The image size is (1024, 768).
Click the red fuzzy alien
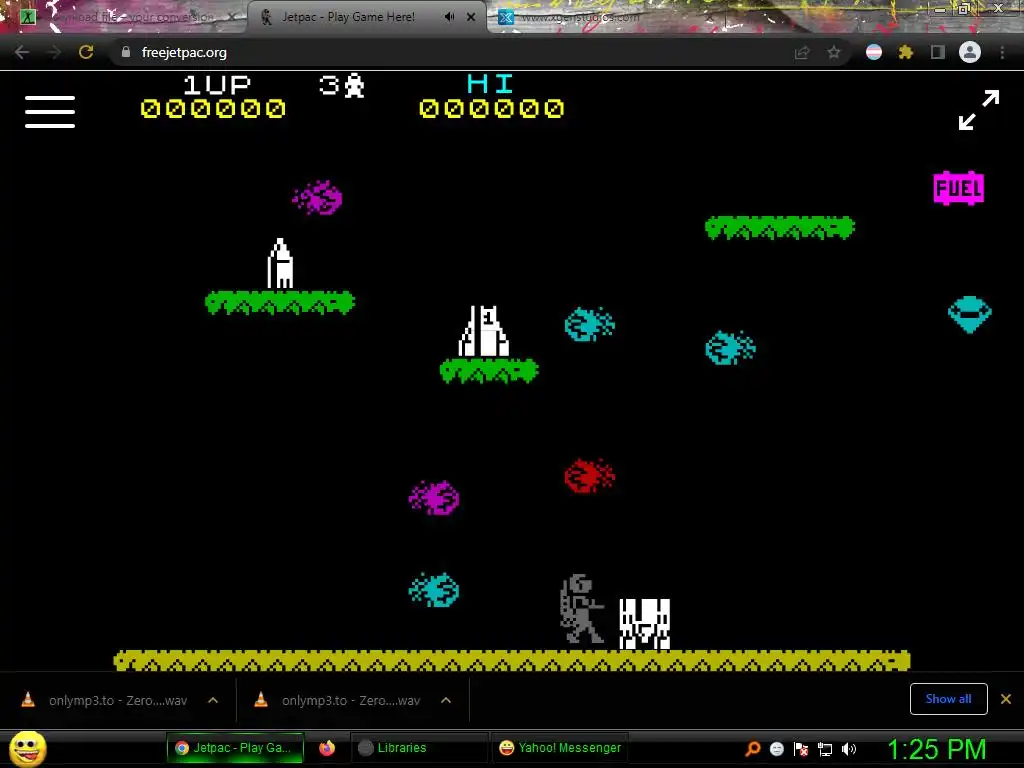tap(589, 475)
